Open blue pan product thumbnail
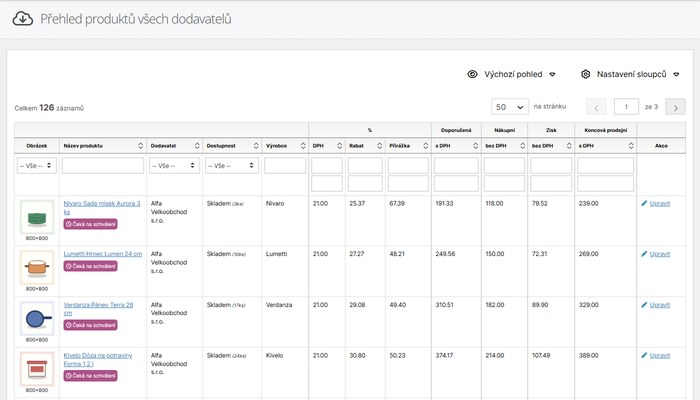The width and height of the screenshot is (700, 400). (37, 318)
